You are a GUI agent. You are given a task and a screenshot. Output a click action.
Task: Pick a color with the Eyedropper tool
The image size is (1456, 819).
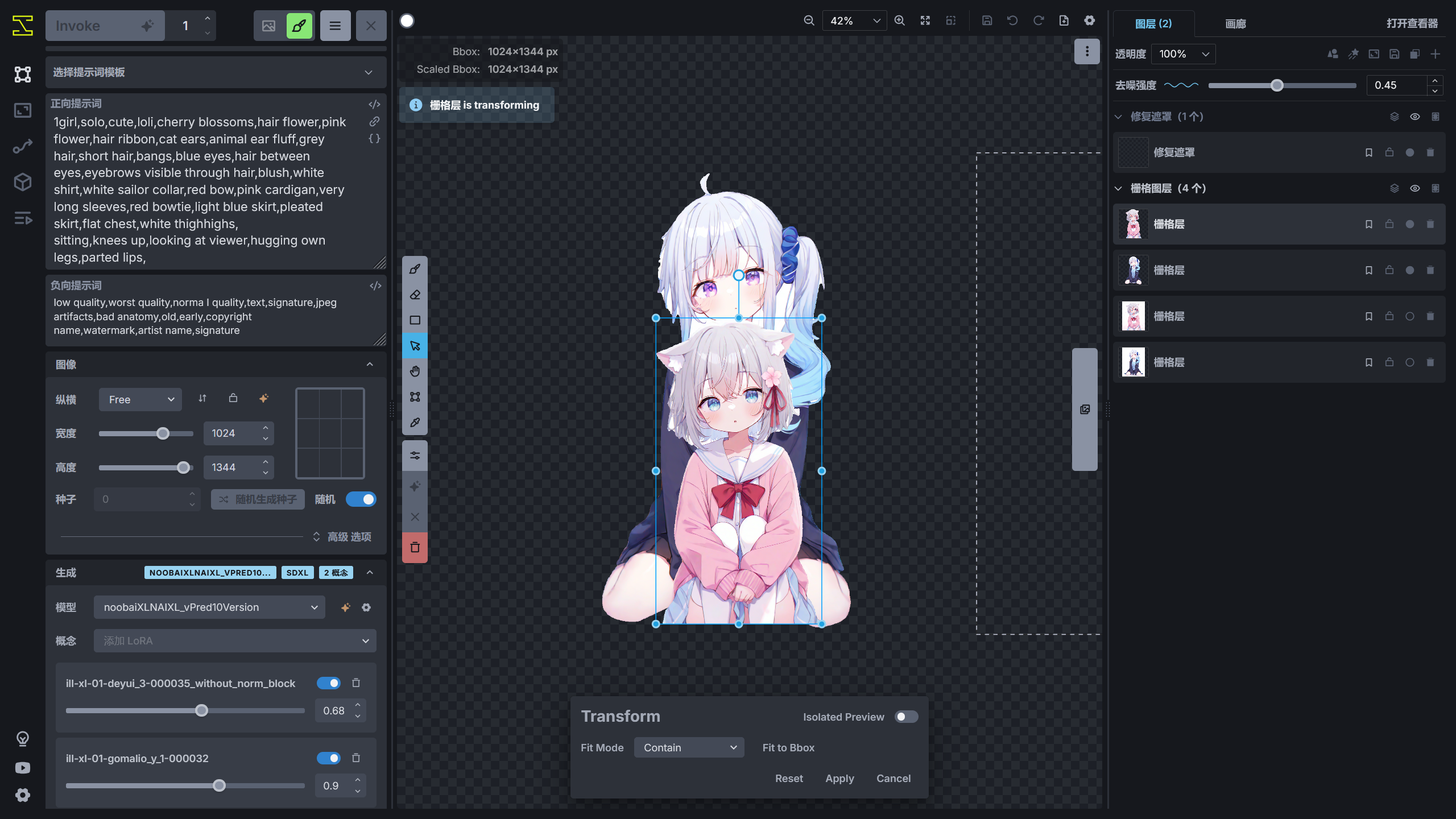click(415, 422)
